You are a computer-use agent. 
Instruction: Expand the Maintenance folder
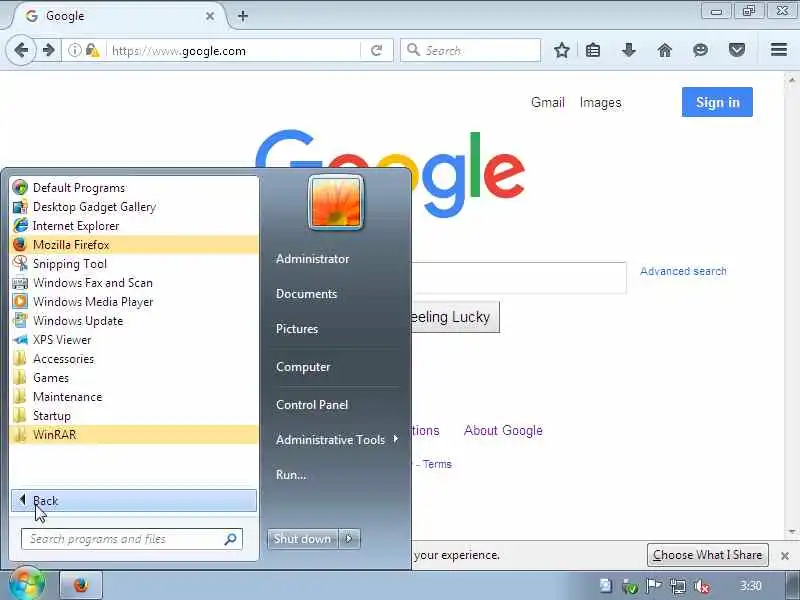[134, 397]
